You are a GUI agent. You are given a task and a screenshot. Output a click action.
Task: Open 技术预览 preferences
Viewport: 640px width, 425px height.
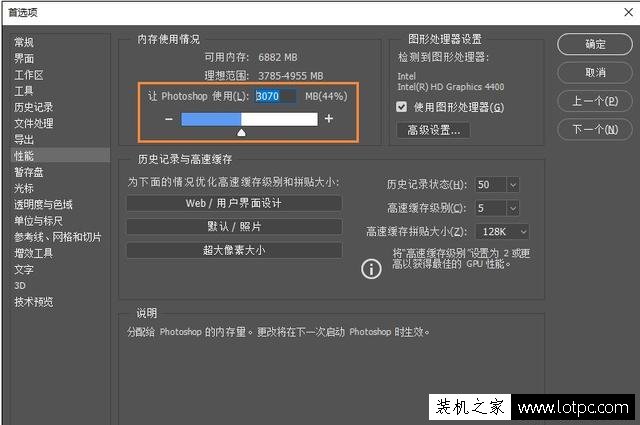(x=33, y=302)
